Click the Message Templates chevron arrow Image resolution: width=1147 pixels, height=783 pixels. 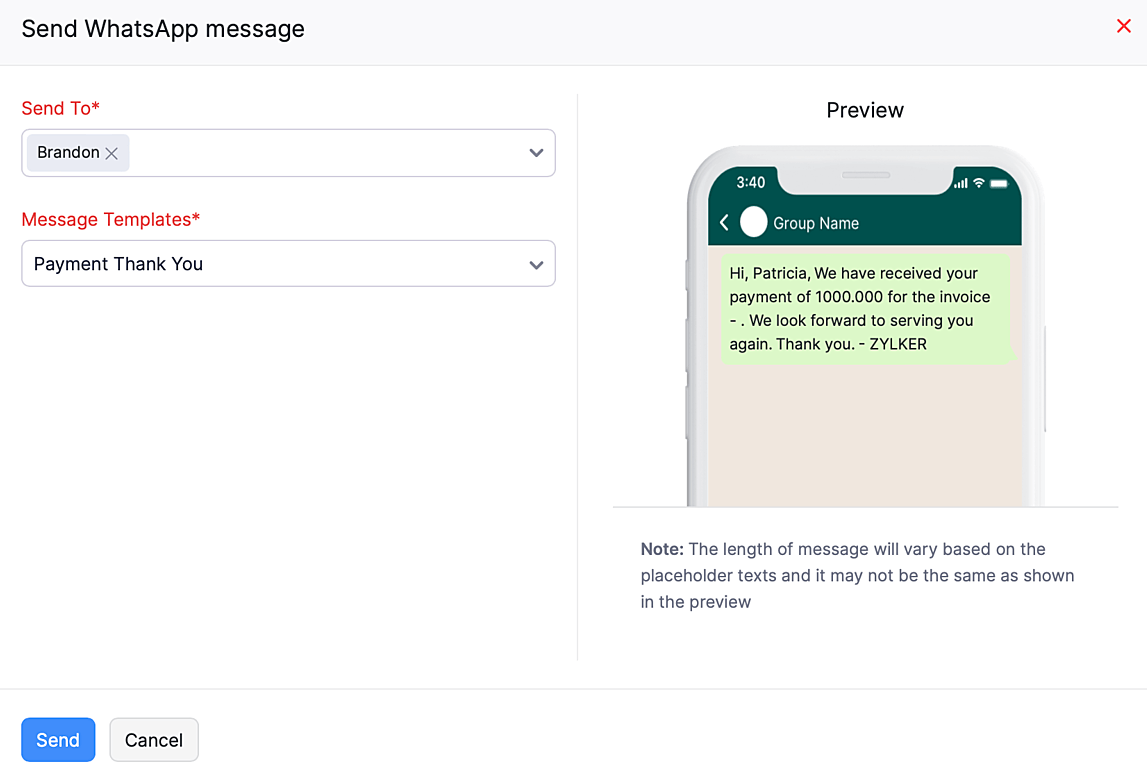[536, 263]
